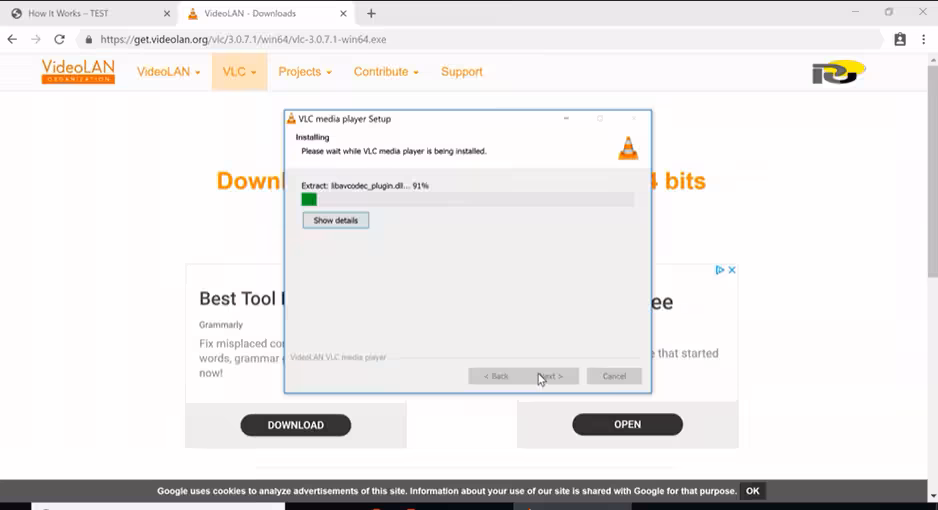Expand the VideoLAN dropdown menu
This screenshot has height=510, width=938.
169,72
